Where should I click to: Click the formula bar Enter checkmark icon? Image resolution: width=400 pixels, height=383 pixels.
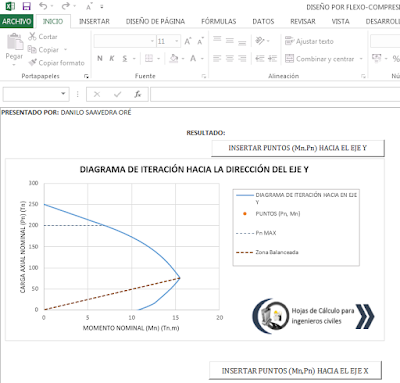(117, 95)
